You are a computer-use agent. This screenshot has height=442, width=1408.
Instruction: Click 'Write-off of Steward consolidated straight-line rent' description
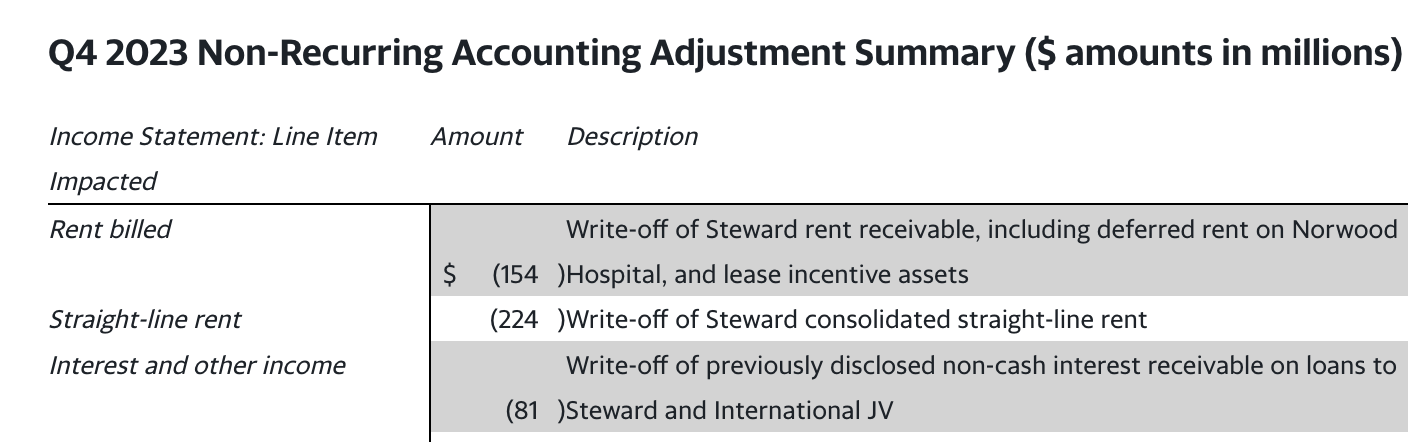click(856, 320)
